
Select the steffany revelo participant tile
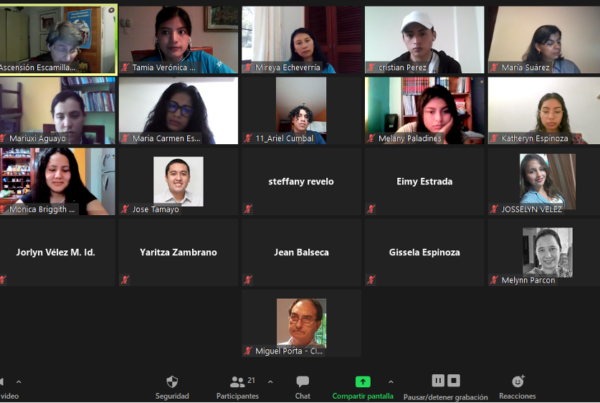click(x=301, y=181)
